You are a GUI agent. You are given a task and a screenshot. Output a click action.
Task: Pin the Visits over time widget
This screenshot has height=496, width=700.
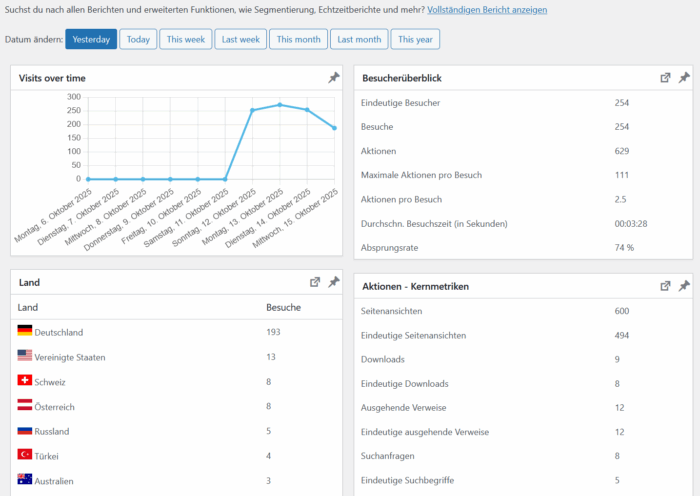pos(334,78)
